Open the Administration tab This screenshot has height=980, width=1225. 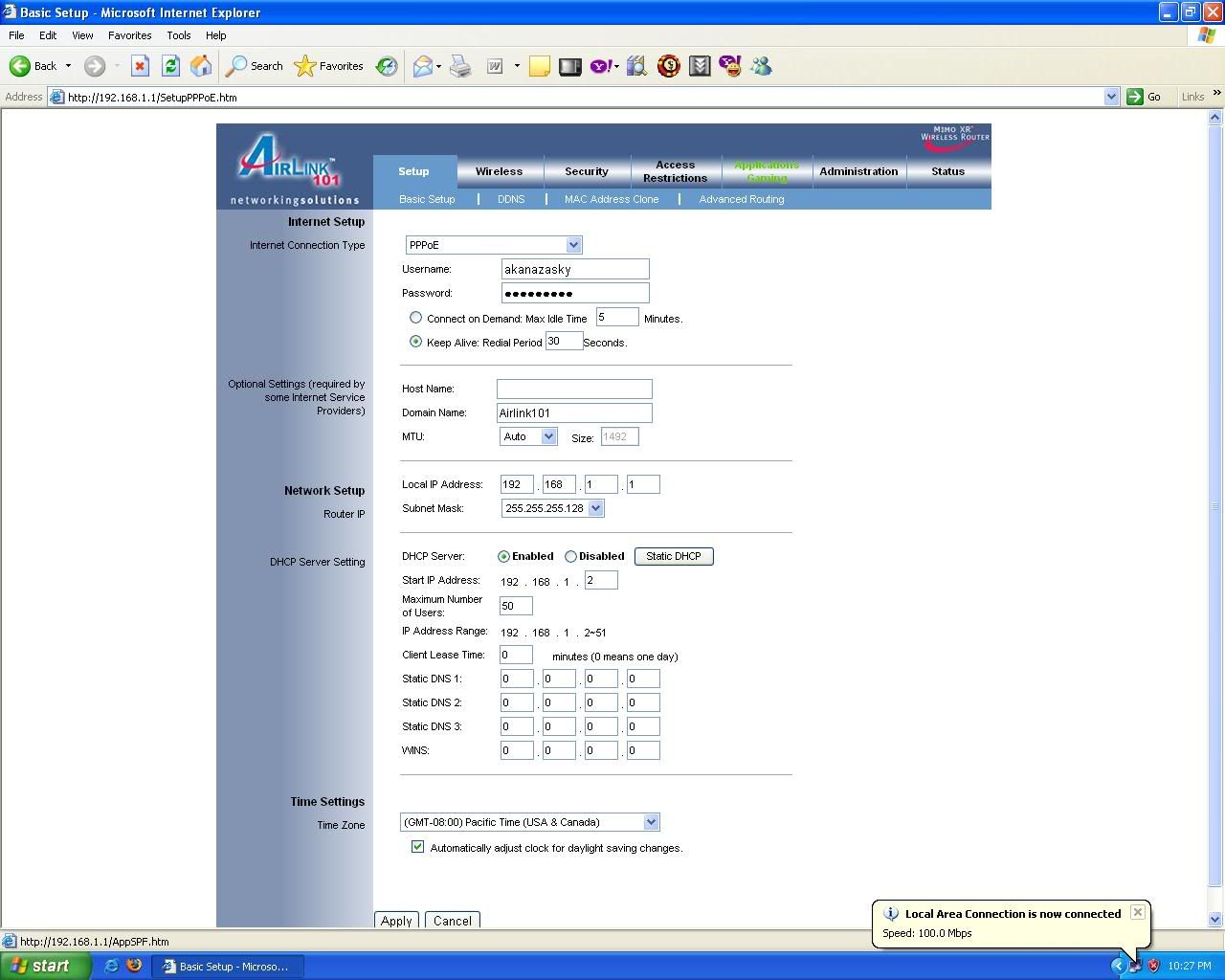pyautogui.click(x=858, y=171)
